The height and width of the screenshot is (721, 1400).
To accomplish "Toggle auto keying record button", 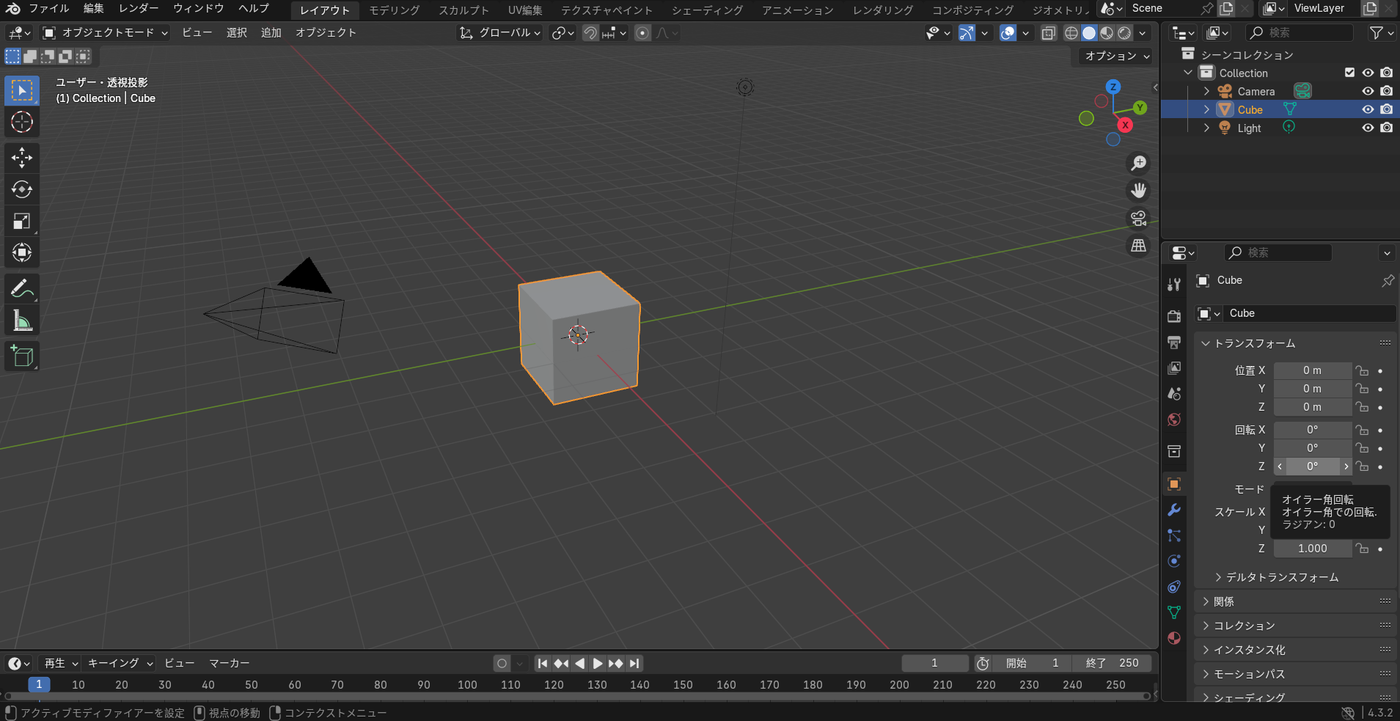I will tap(502, 663).
